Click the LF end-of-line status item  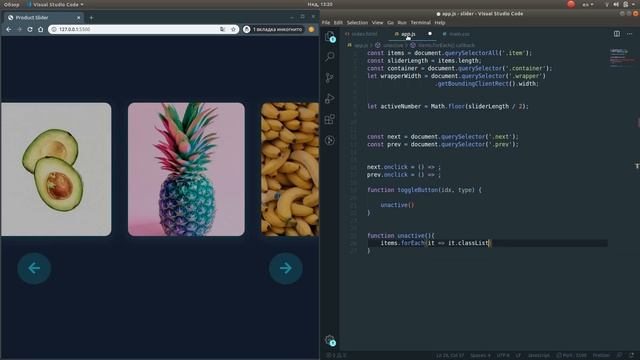click(x=518, y=356)
